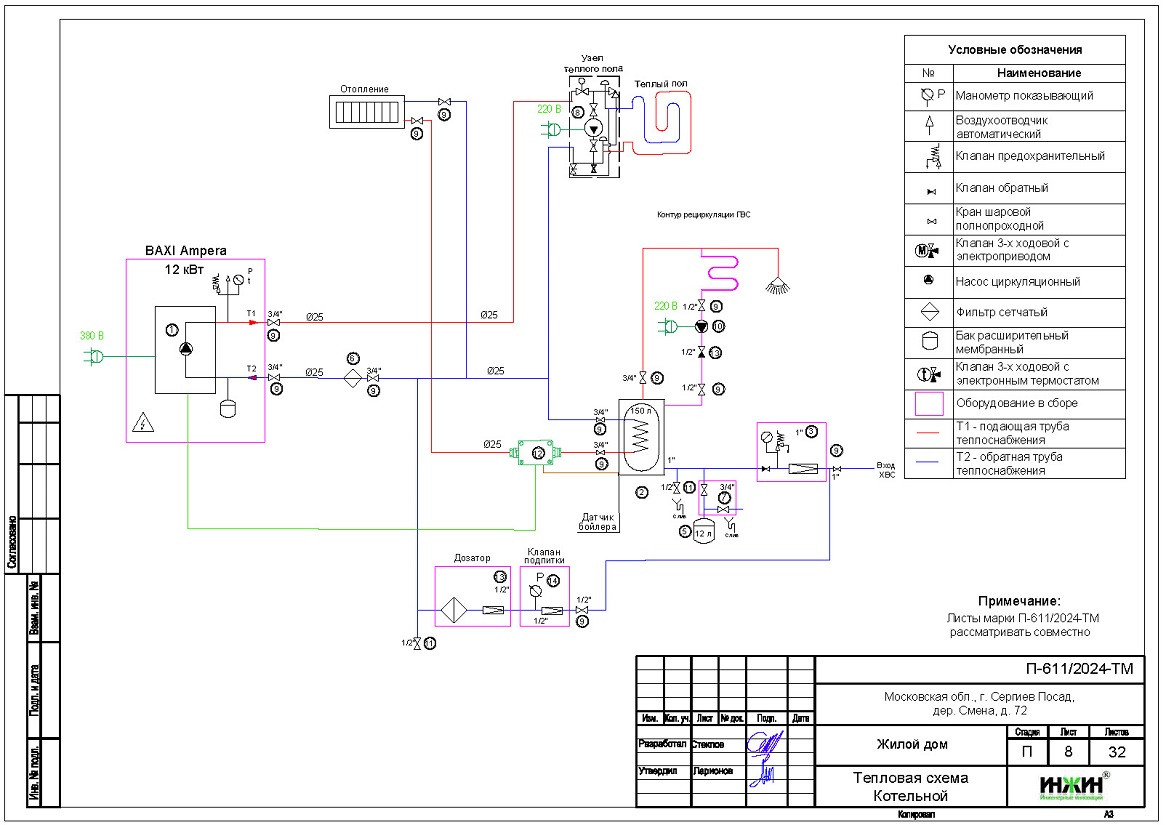The width and height of the screenshot is (1166, 825).
Task: Select the manometer inside Клапан подпитки box
Action: [x=540, y=590]
